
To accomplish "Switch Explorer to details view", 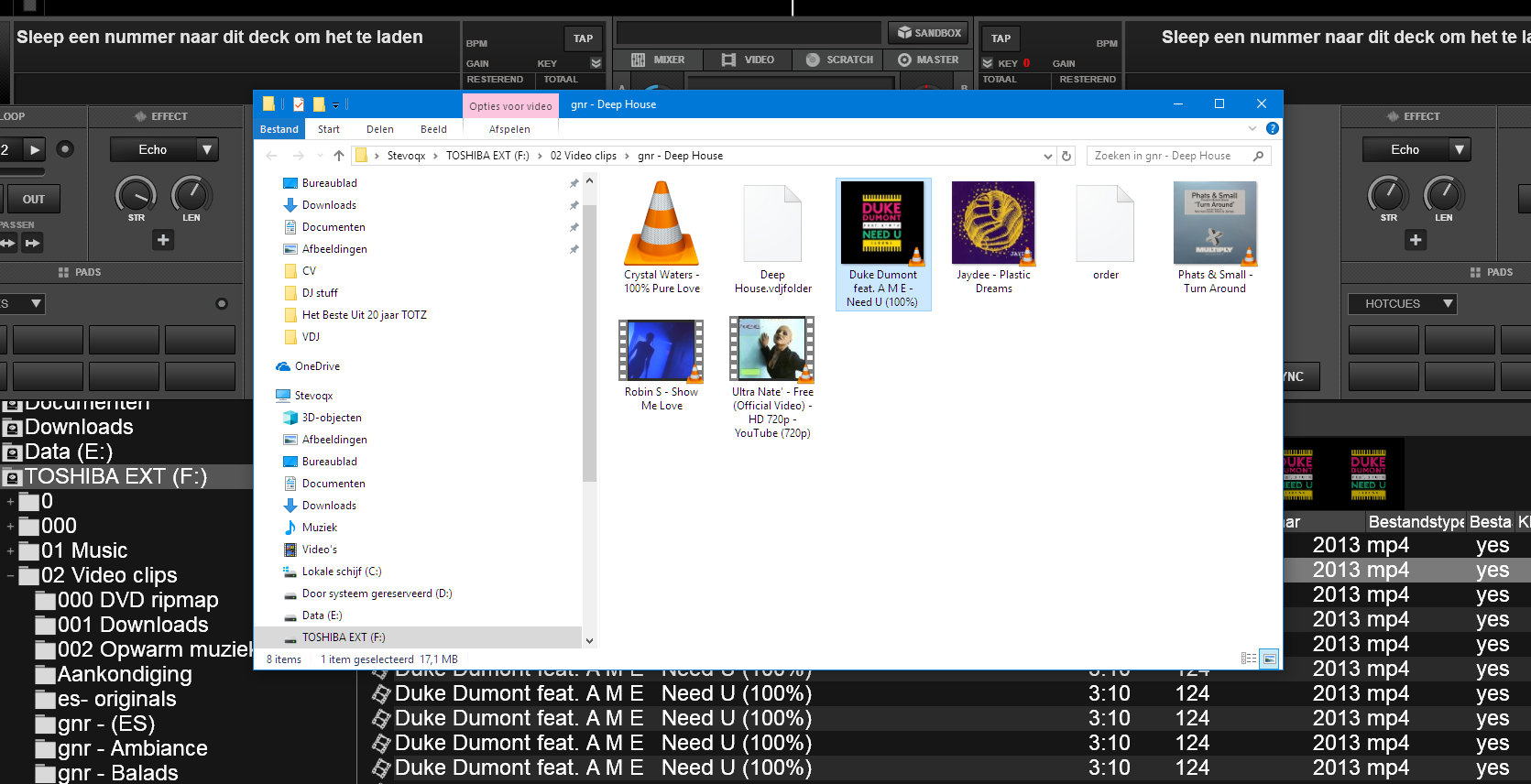I will pos(1249,659).
